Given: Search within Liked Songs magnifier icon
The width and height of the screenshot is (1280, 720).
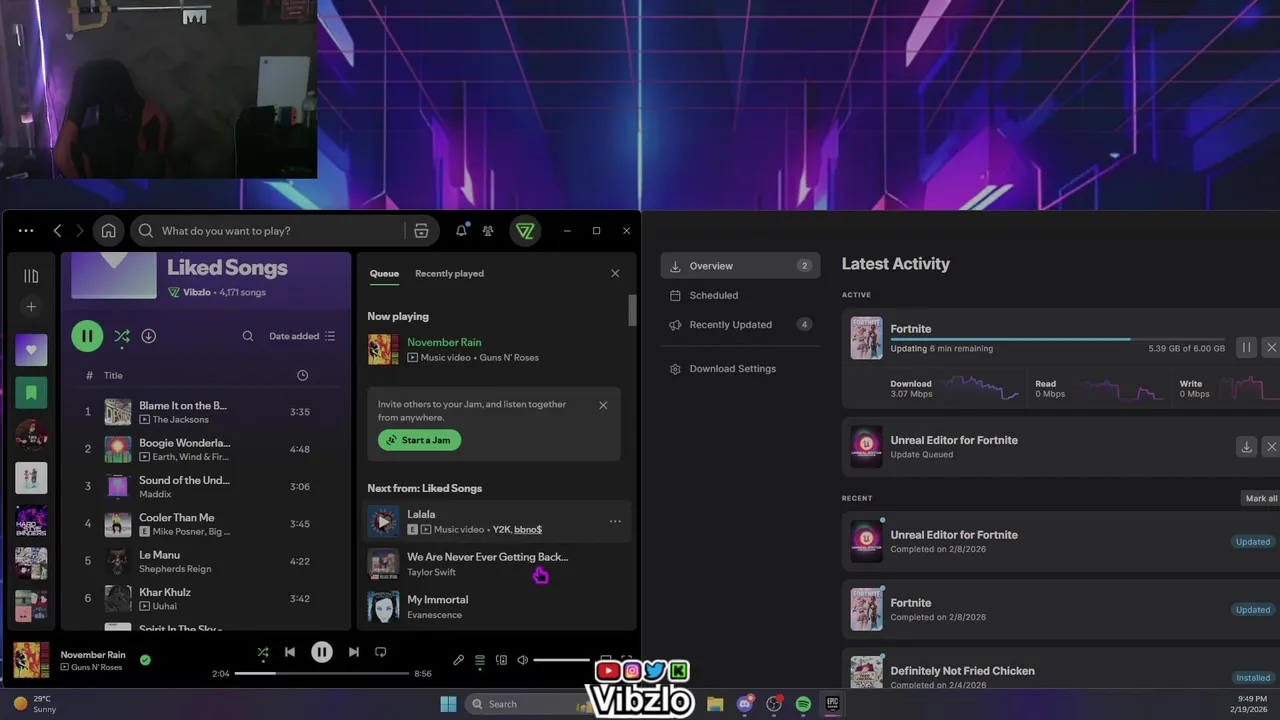Looking at the screenshot, I should [x=248, y=336].
